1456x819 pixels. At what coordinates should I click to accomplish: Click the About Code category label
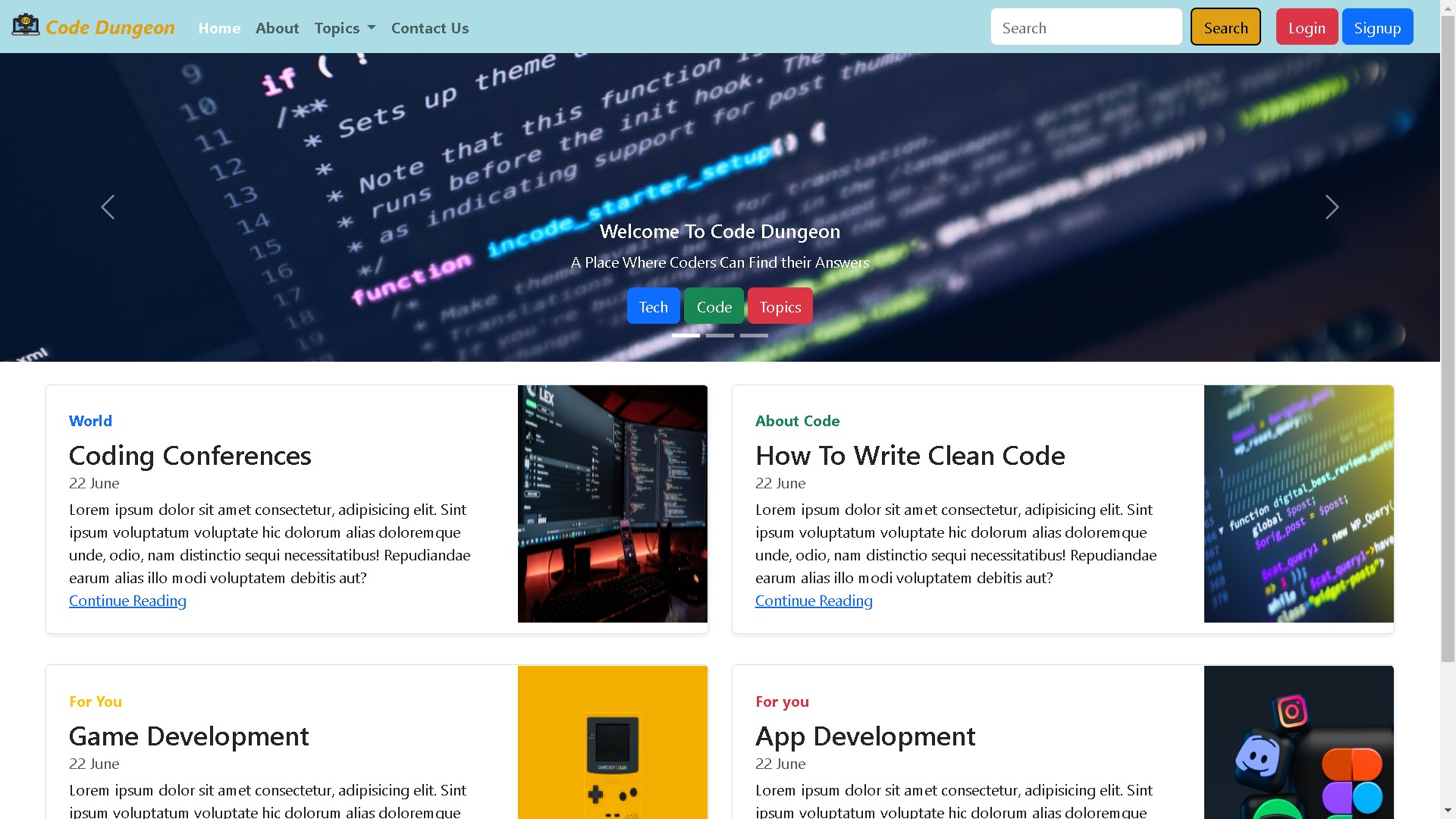(797, 421)
